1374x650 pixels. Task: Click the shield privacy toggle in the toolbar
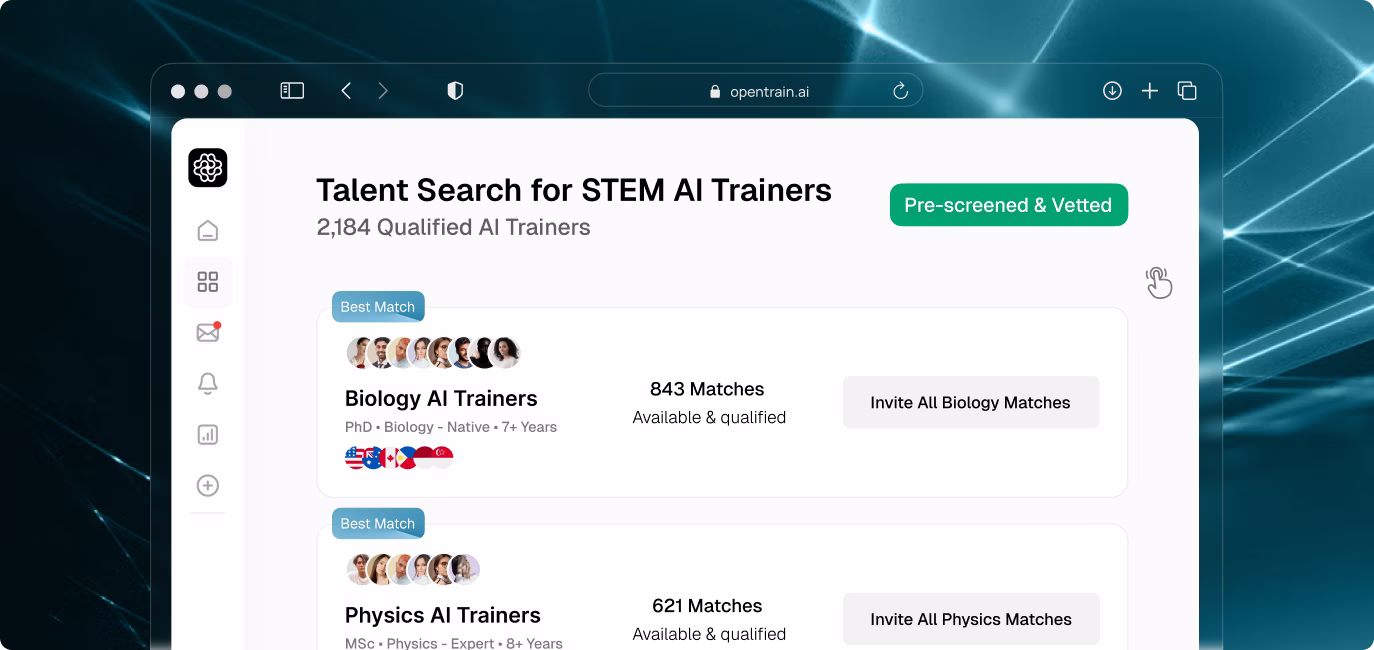tap(455, 90)
